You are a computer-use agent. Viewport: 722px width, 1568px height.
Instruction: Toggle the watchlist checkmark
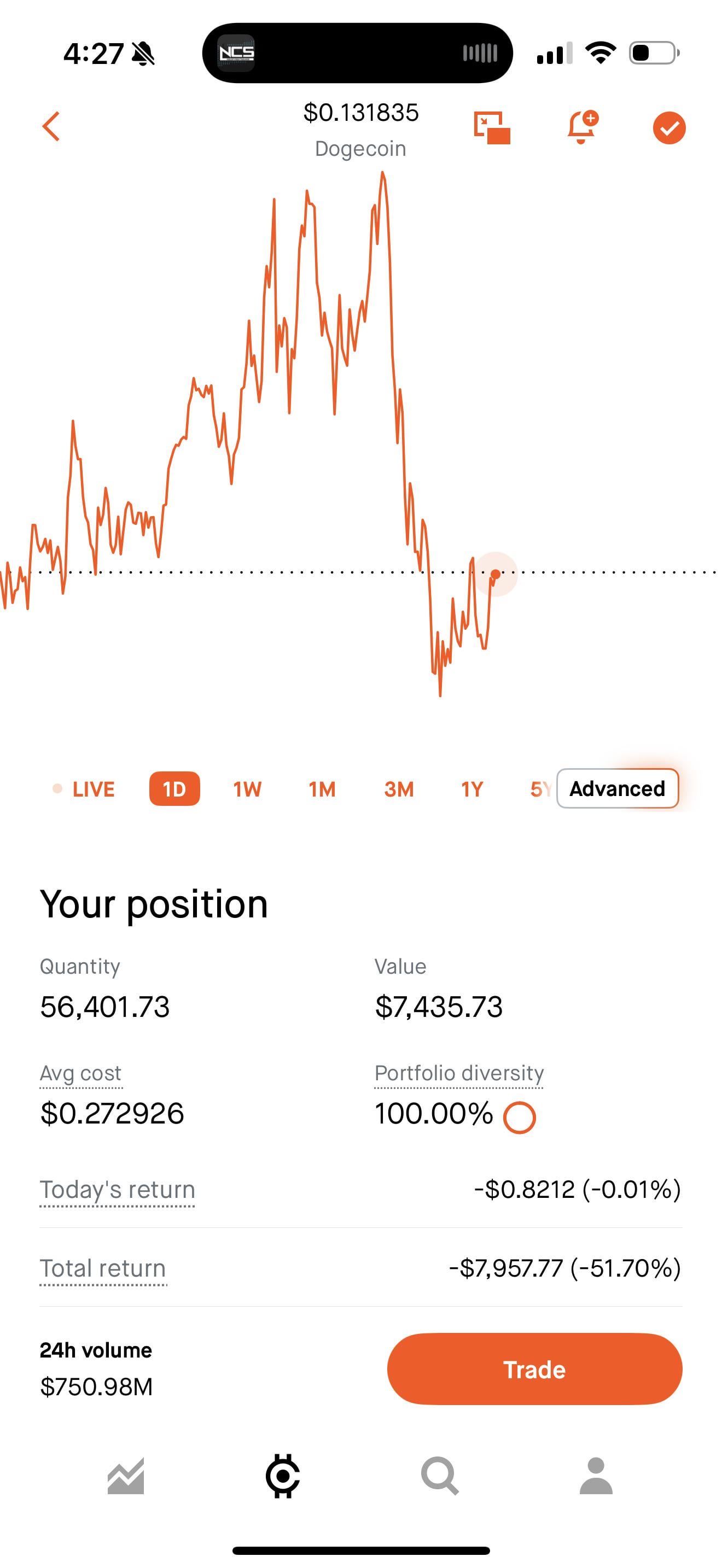[669, 128]
